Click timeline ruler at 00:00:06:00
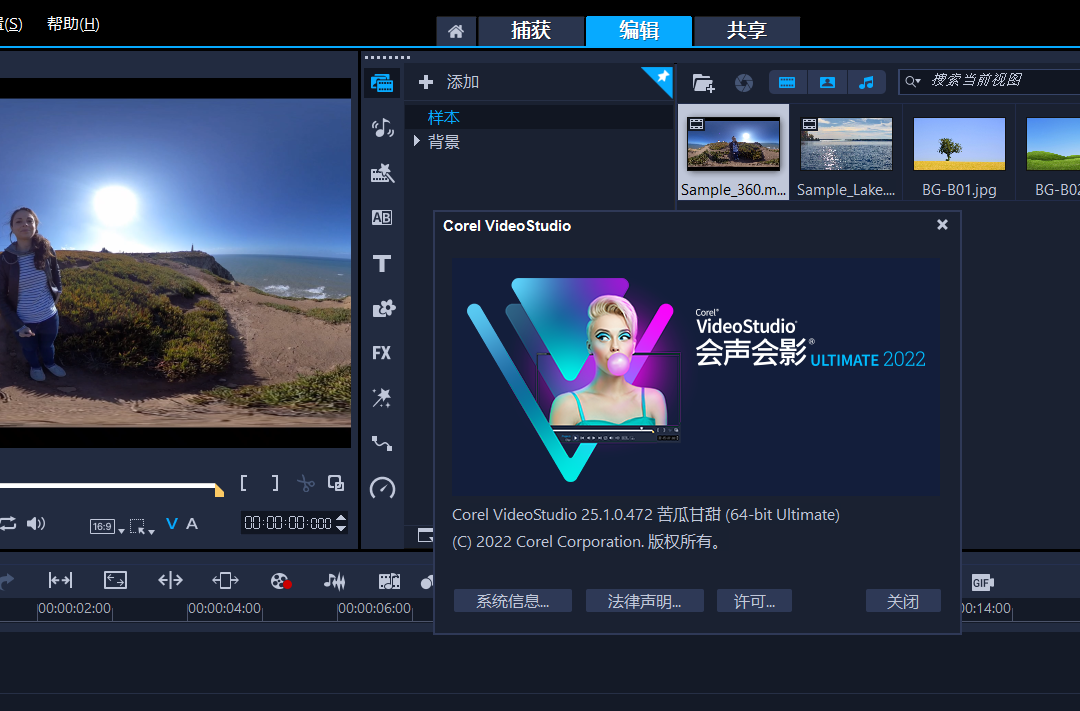This screenshot has height=711, width=1080. coord(375,608)
